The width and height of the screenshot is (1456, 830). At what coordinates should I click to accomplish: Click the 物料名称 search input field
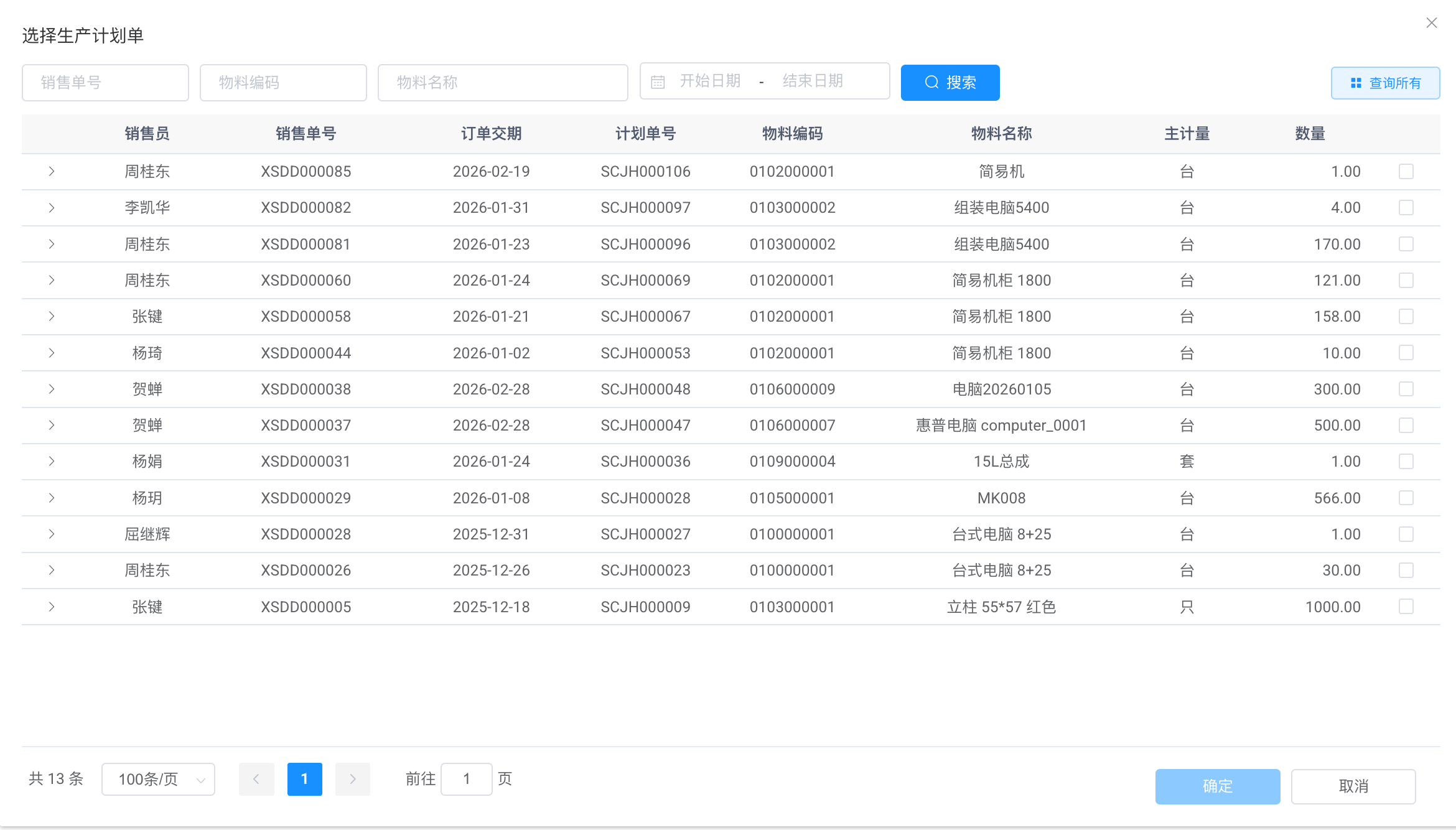tap(502, 82)
